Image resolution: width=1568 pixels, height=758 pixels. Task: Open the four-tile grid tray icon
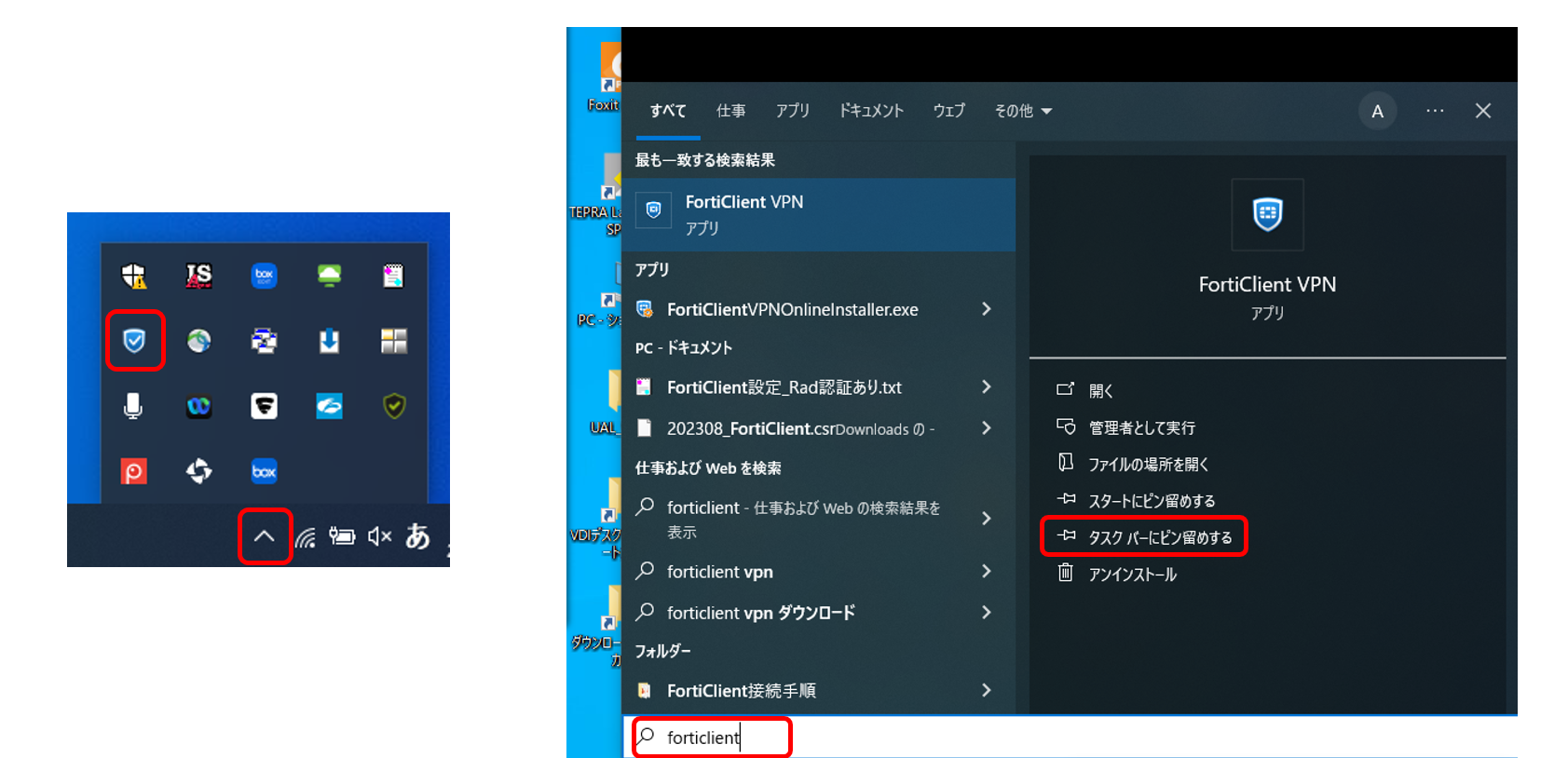coord(394,341)
